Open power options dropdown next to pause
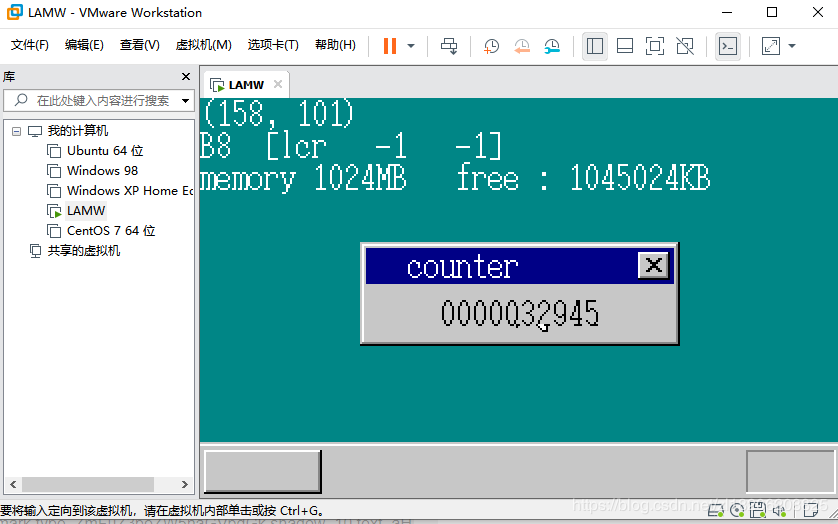 coord(411,46)
